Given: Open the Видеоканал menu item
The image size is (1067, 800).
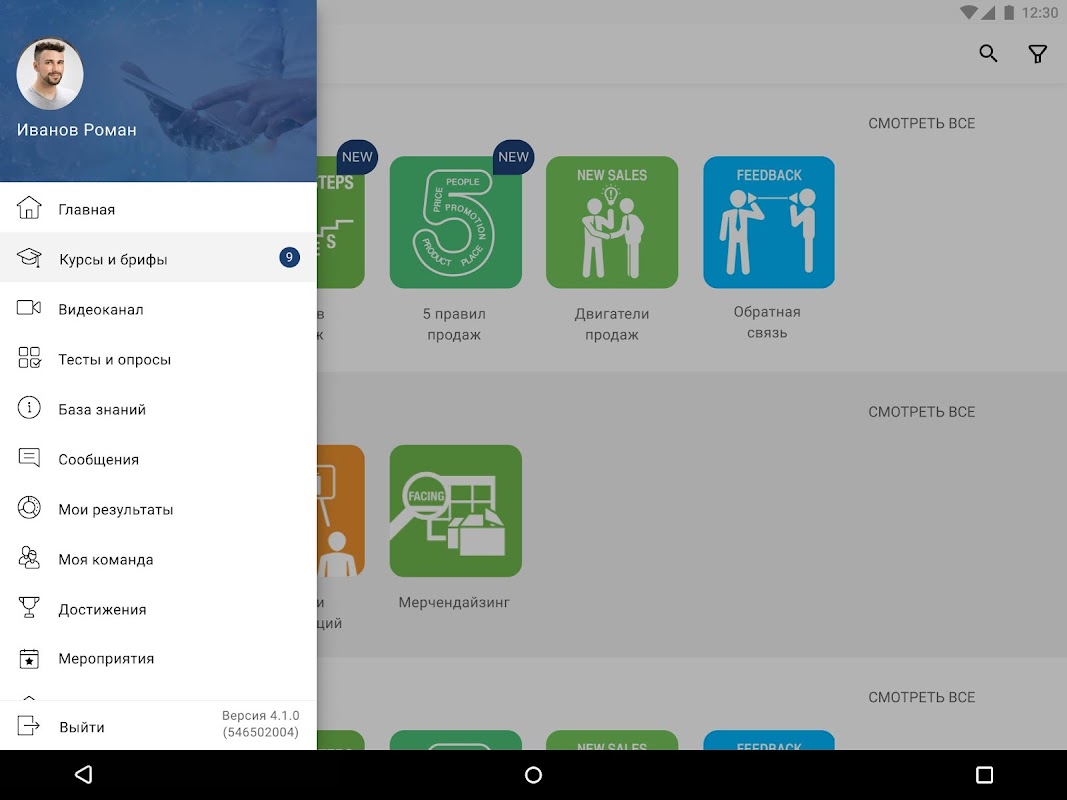Looking at the screenshot, I should point(158,308).
